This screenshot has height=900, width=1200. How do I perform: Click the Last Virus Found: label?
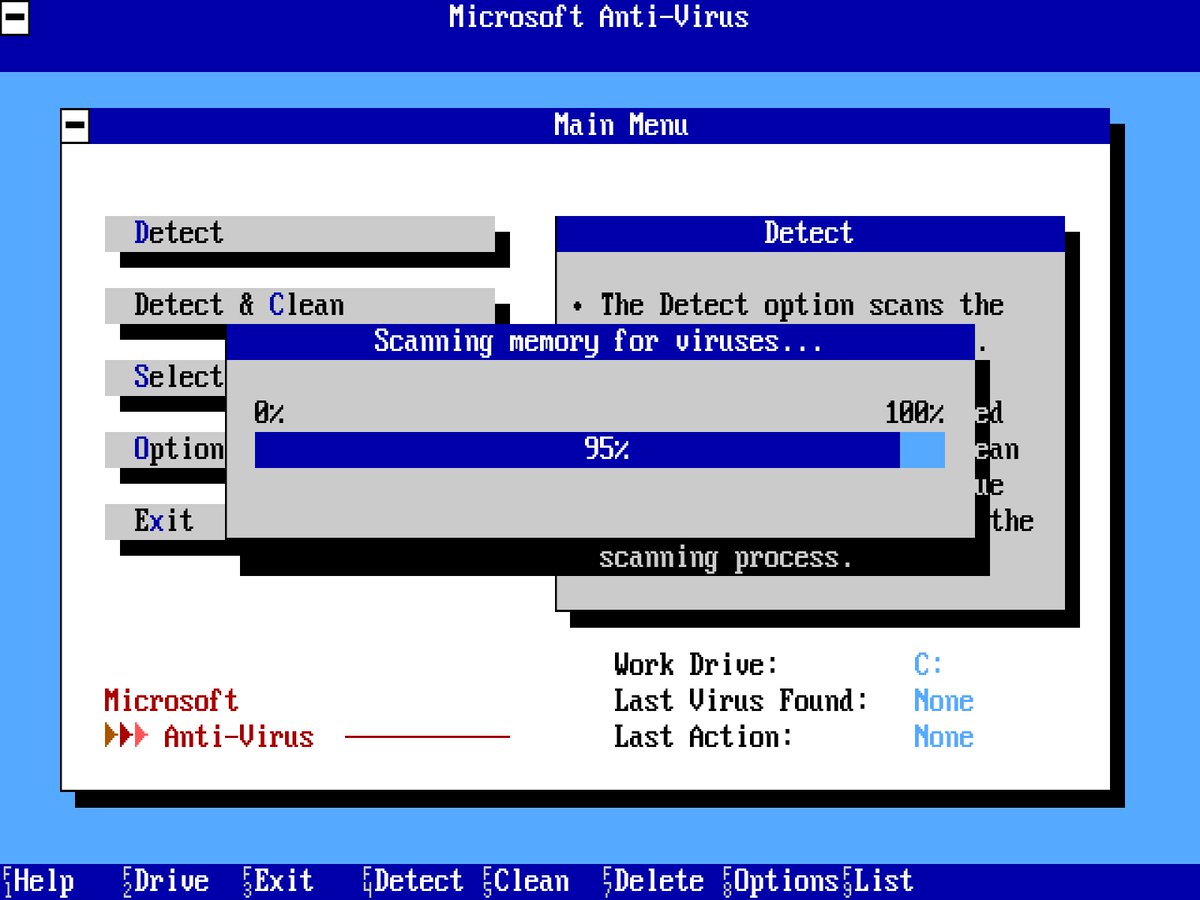(x=741, y=701)
